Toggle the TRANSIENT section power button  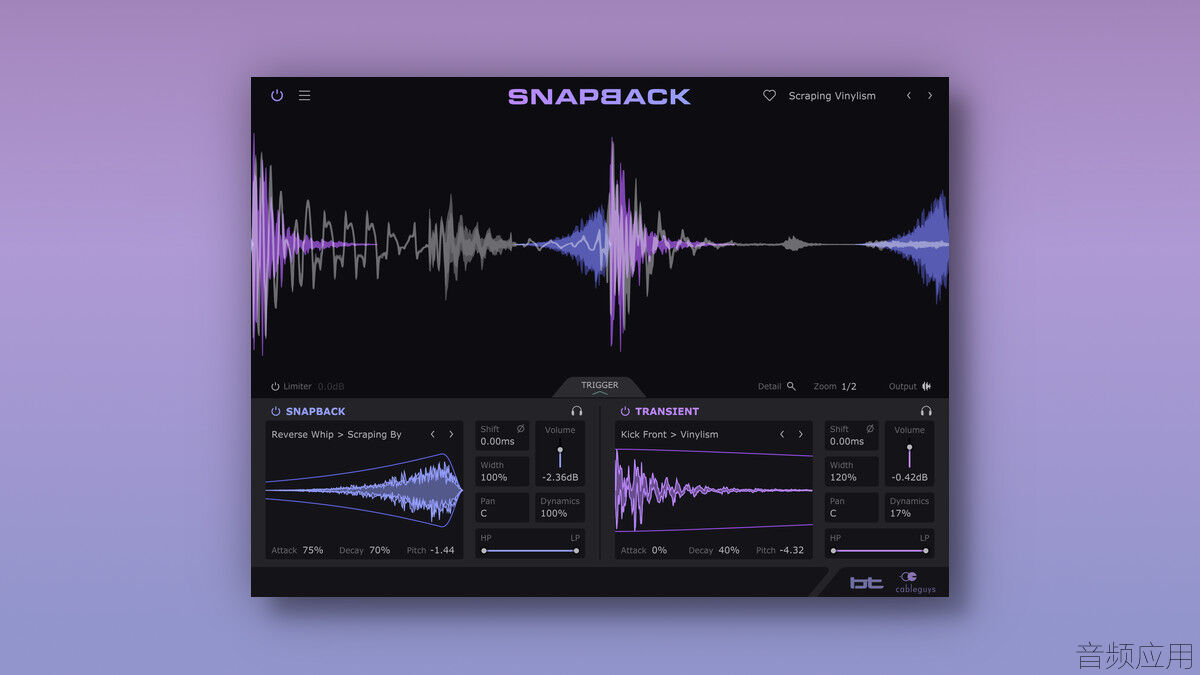(625, 411)
